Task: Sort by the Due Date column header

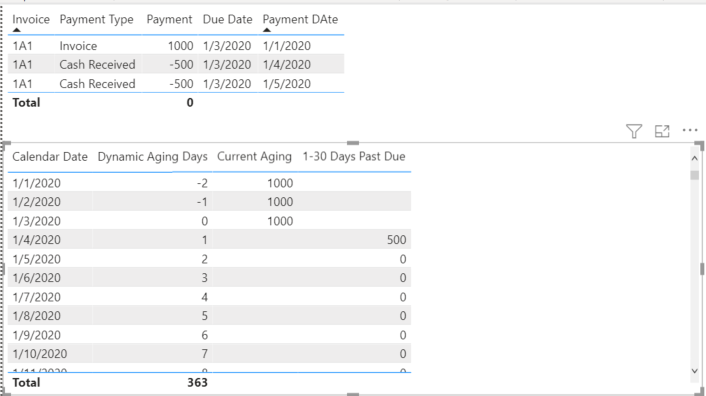Action: click(x=227, y=19)
